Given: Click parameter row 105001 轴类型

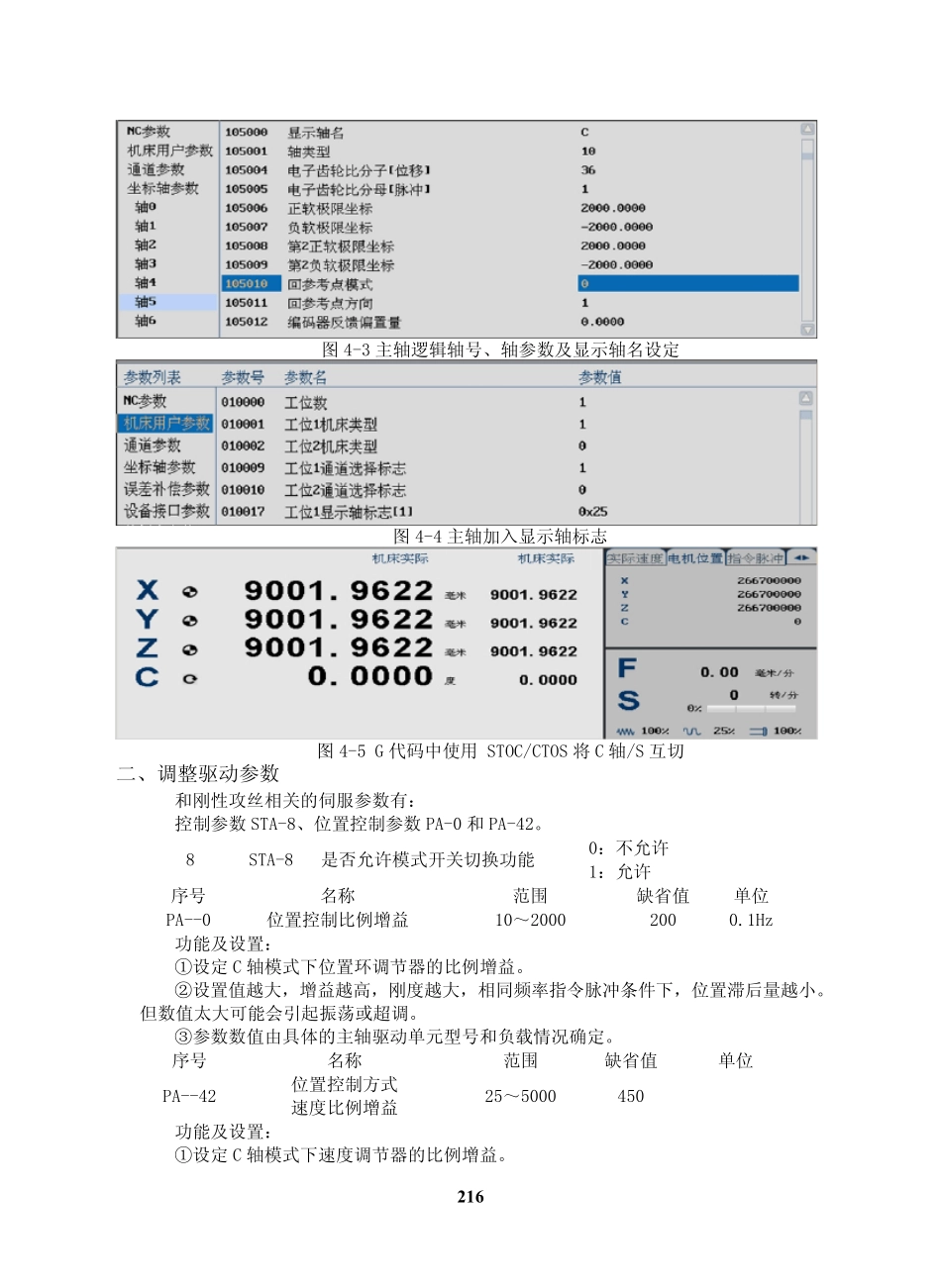Looking at the screenshot, I should click(x=510, y=151).
